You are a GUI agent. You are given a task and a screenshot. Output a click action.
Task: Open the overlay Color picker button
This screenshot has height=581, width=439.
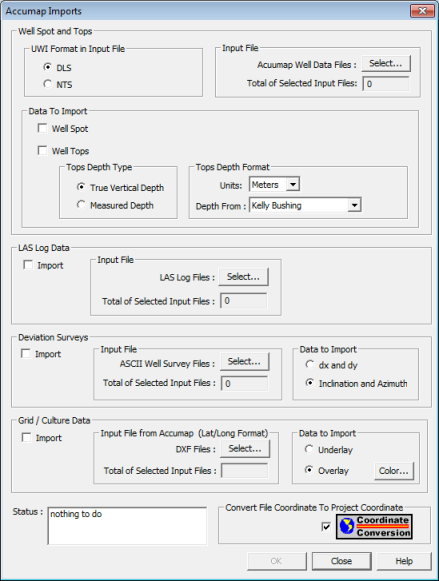tap(394, 471)
